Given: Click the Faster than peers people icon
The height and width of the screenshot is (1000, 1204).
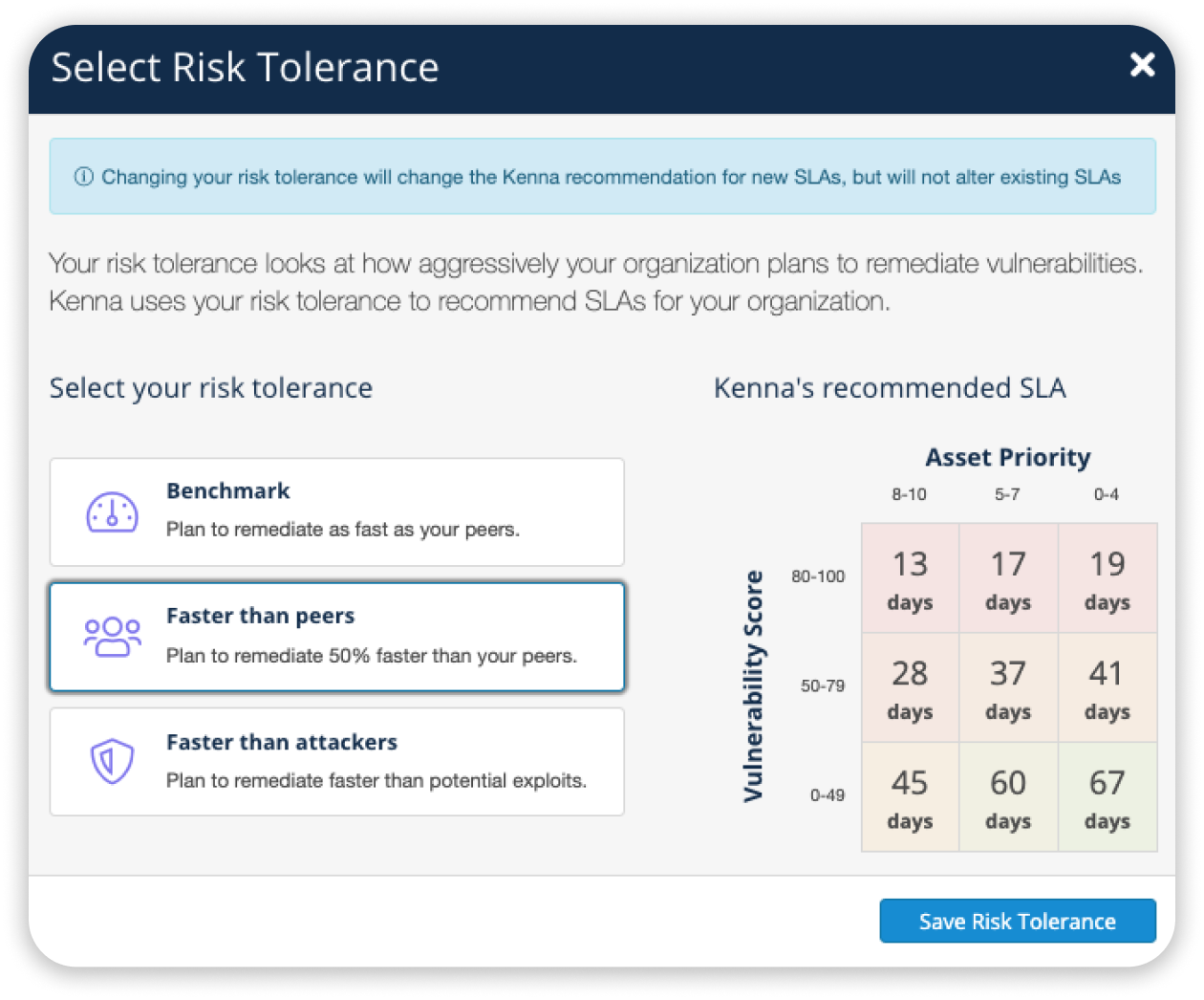Looking at the screenshot, I should [x=115, y=637].
